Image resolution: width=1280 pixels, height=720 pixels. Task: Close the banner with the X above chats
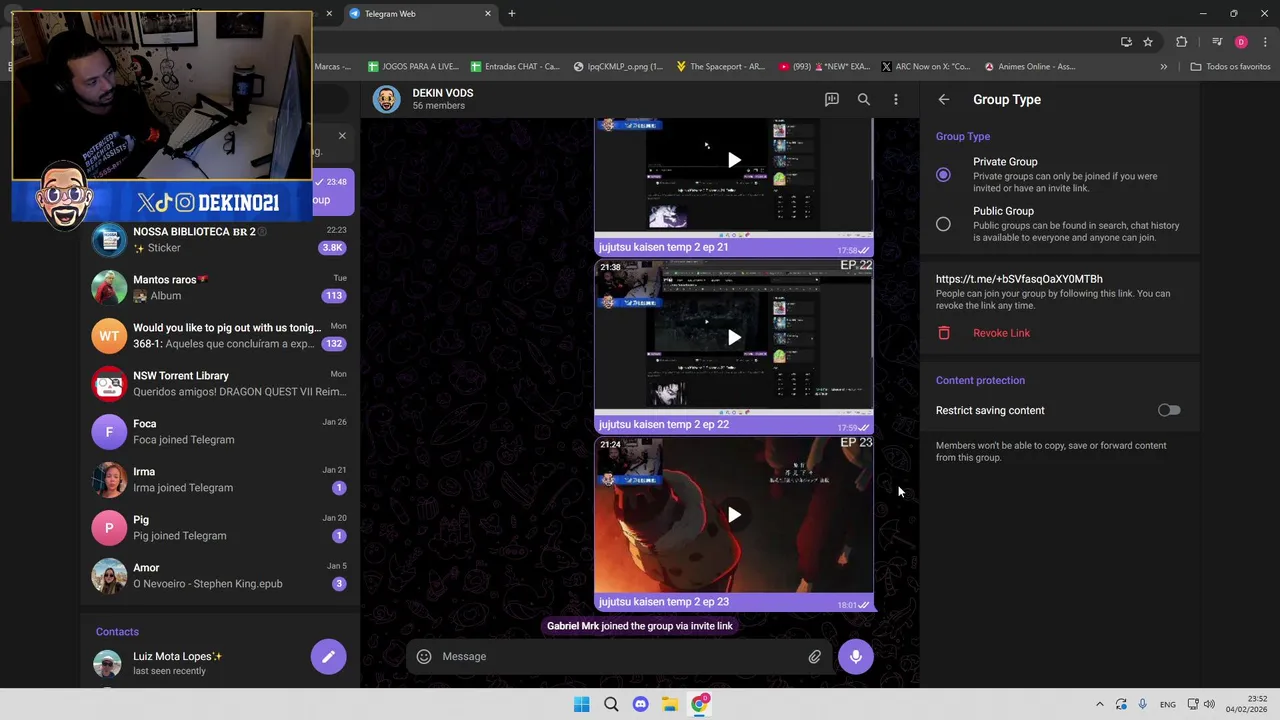[x=342, y=135]
